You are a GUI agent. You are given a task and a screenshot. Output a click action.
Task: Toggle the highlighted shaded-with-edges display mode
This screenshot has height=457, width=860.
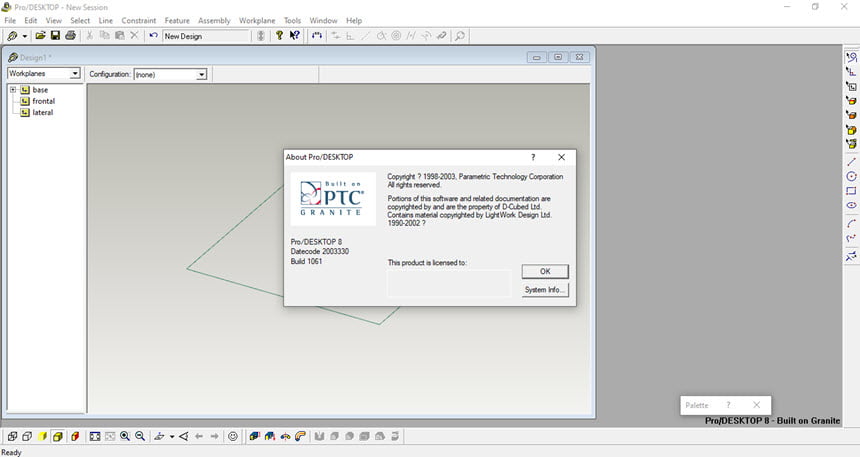pos(58,436)
